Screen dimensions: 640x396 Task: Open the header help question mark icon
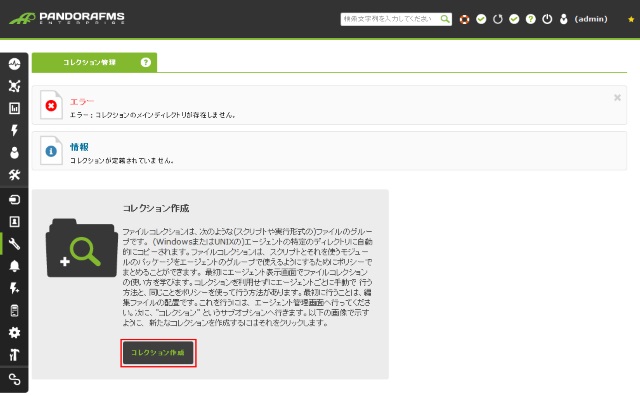coord(531,19)
